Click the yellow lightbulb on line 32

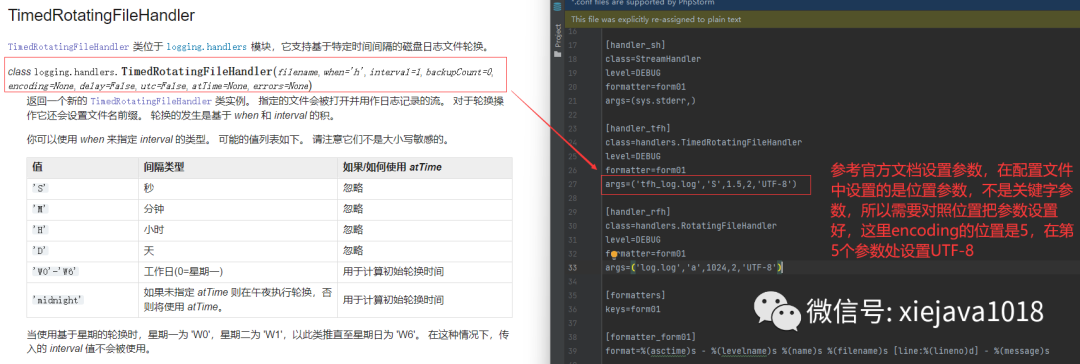[614, 254]
